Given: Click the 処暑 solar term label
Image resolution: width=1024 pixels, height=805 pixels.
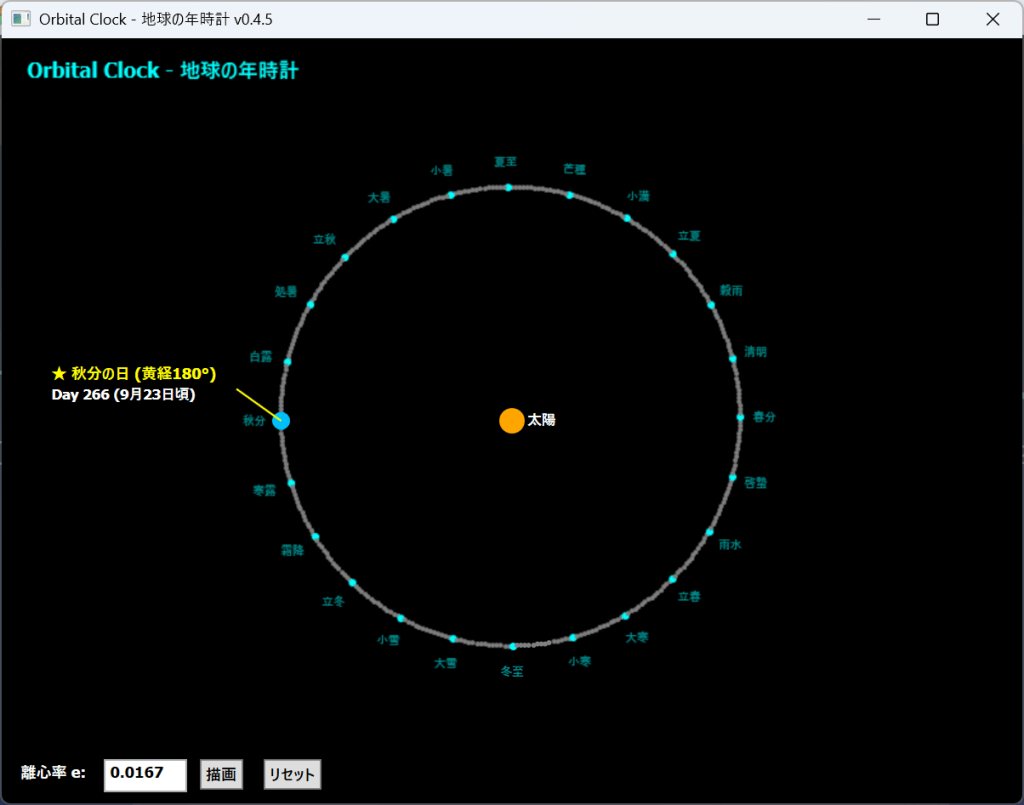Looking at the screenshot, I should [x=286, y=291].
